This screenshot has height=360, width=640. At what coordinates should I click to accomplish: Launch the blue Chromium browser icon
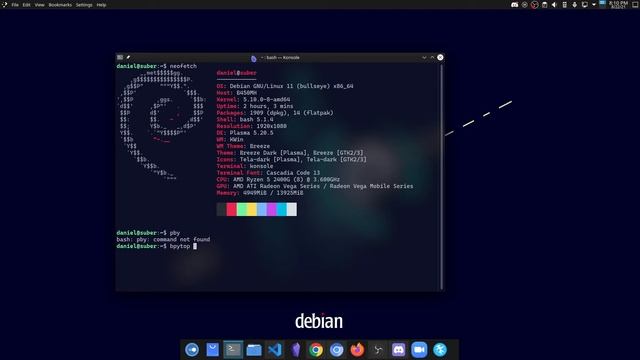337,350
